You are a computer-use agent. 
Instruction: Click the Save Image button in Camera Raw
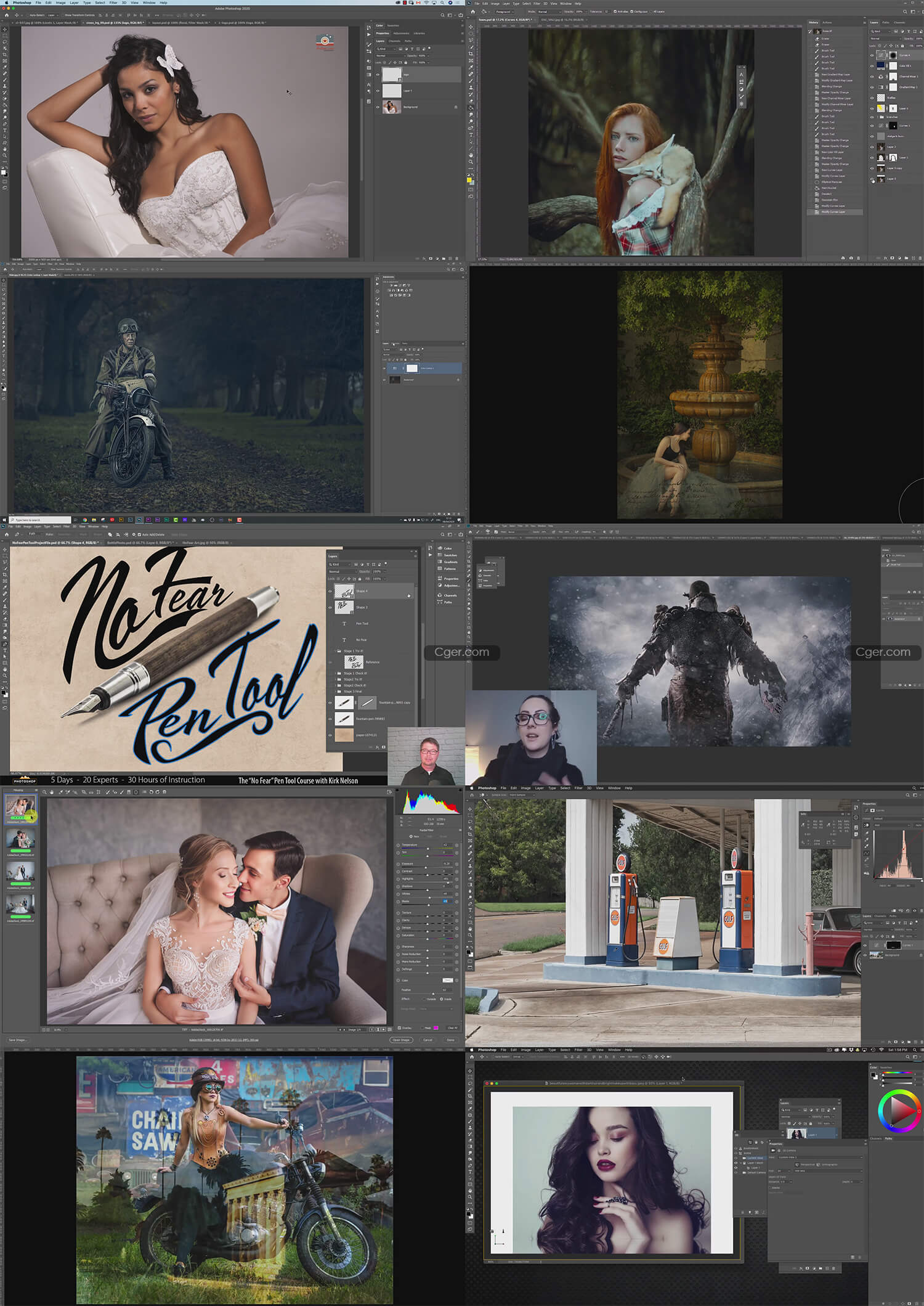[x=17, y=1040]
